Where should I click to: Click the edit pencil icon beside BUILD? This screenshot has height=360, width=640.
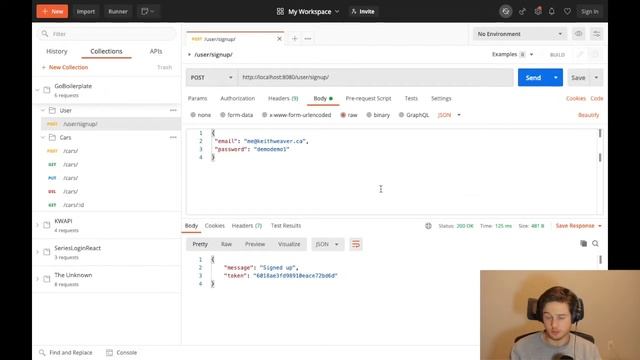click(x=580, y=54)
